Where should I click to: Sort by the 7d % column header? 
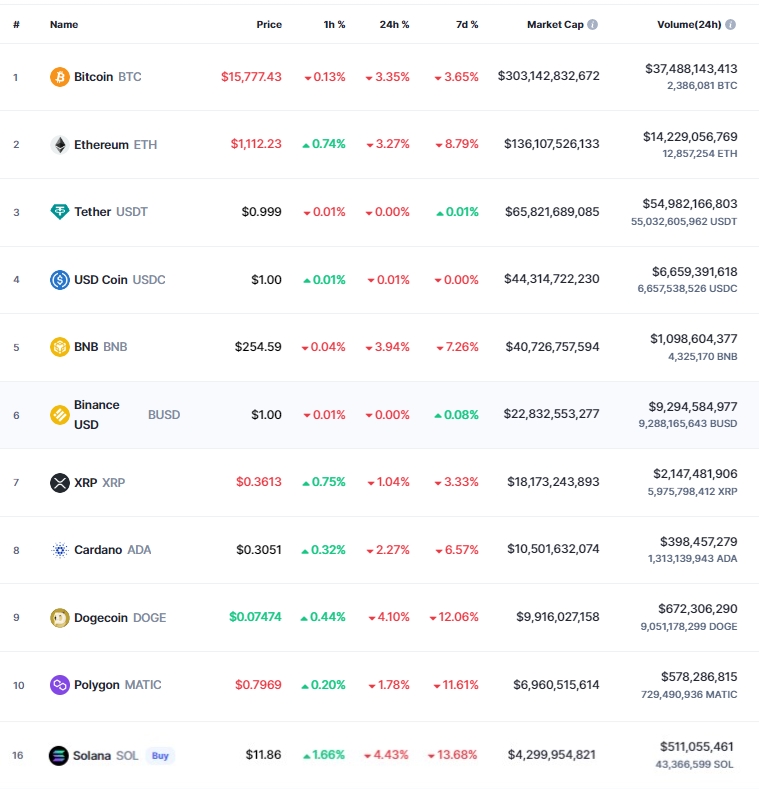467,25
